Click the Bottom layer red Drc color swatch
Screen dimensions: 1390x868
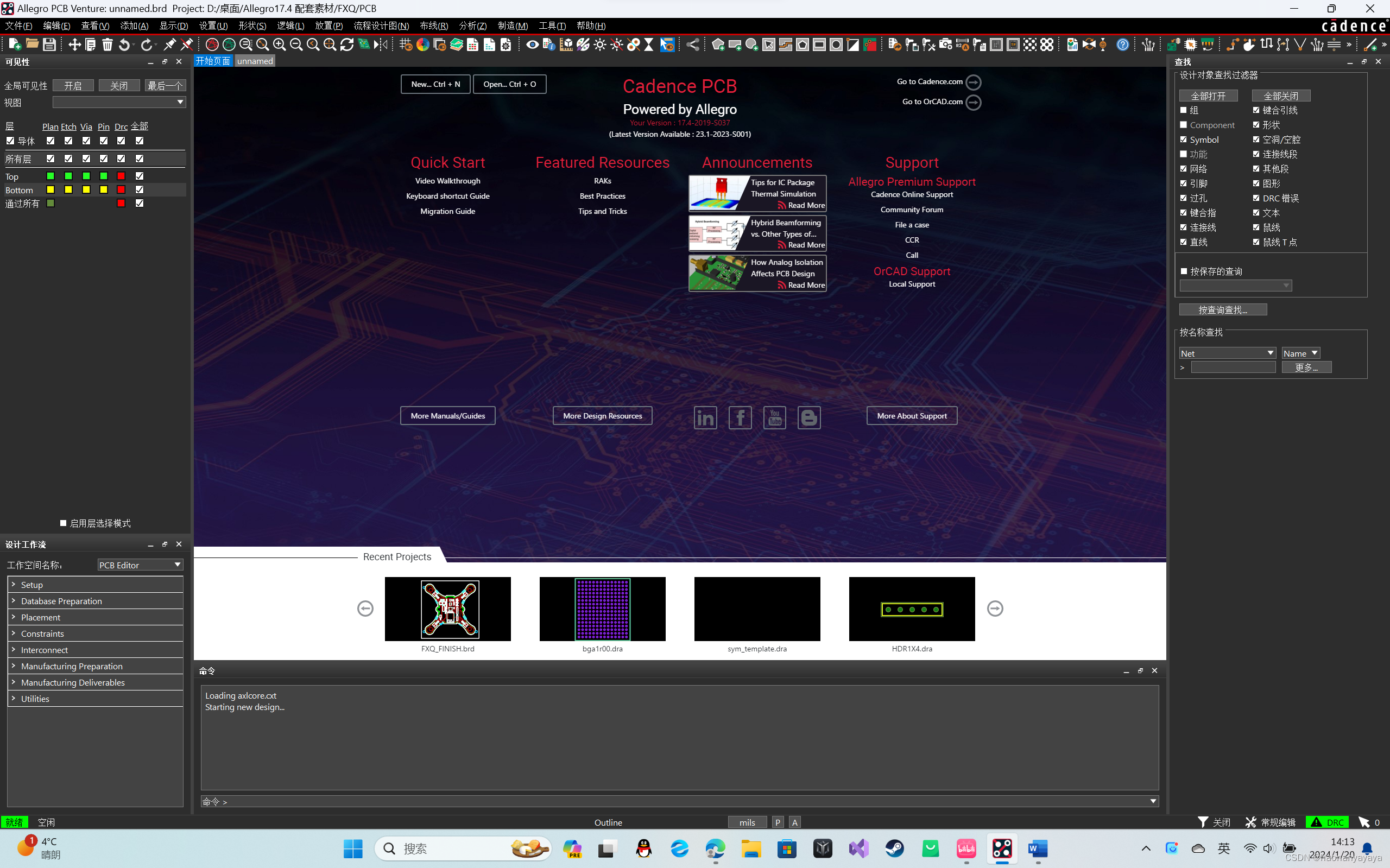121,189
